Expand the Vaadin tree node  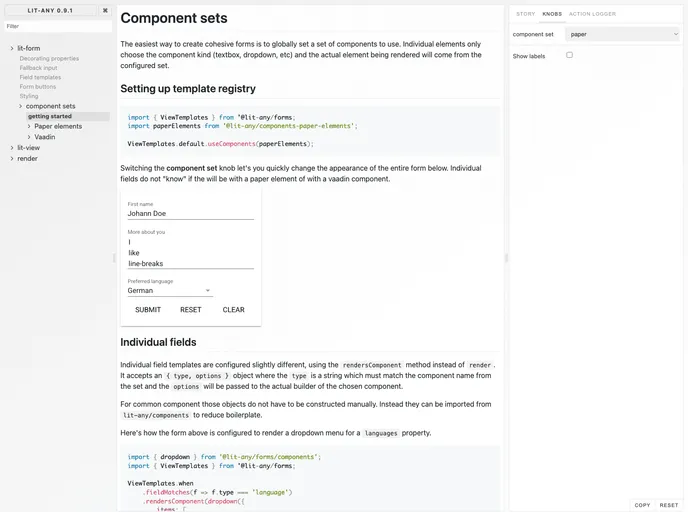(x=29, y=137)
